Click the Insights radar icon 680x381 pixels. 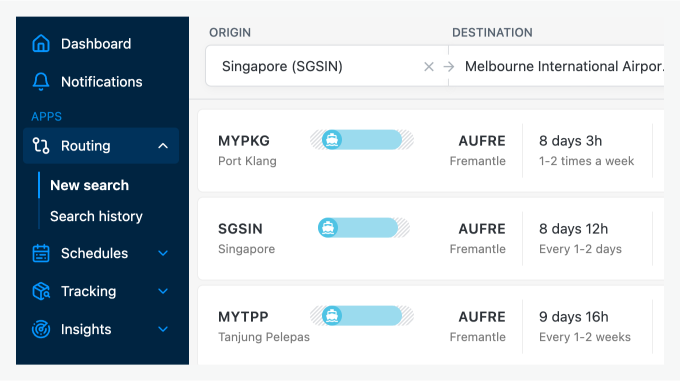tap(41, 329)
